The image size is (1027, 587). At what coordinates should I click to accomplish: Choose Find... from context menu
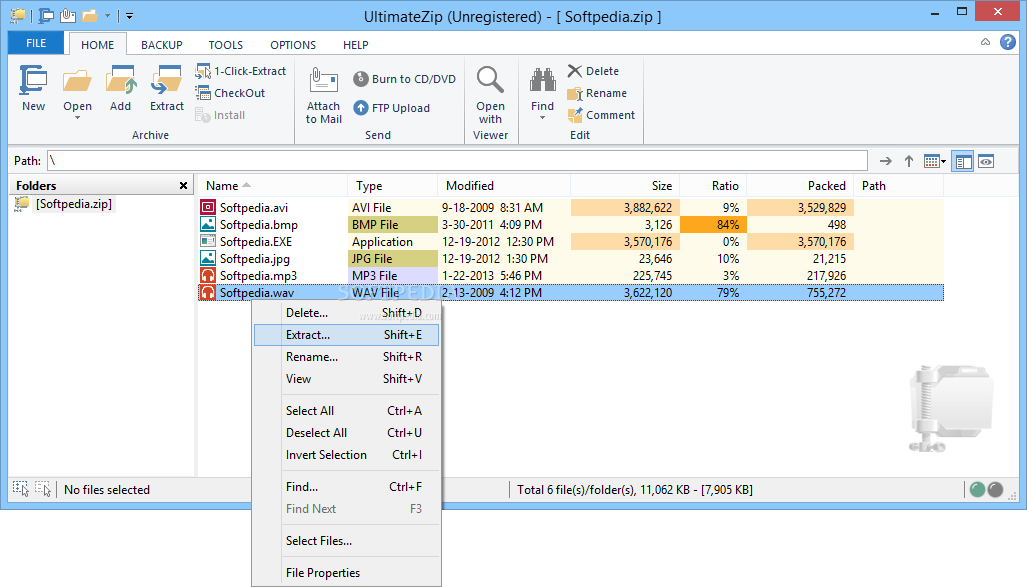tap(346, 487)
